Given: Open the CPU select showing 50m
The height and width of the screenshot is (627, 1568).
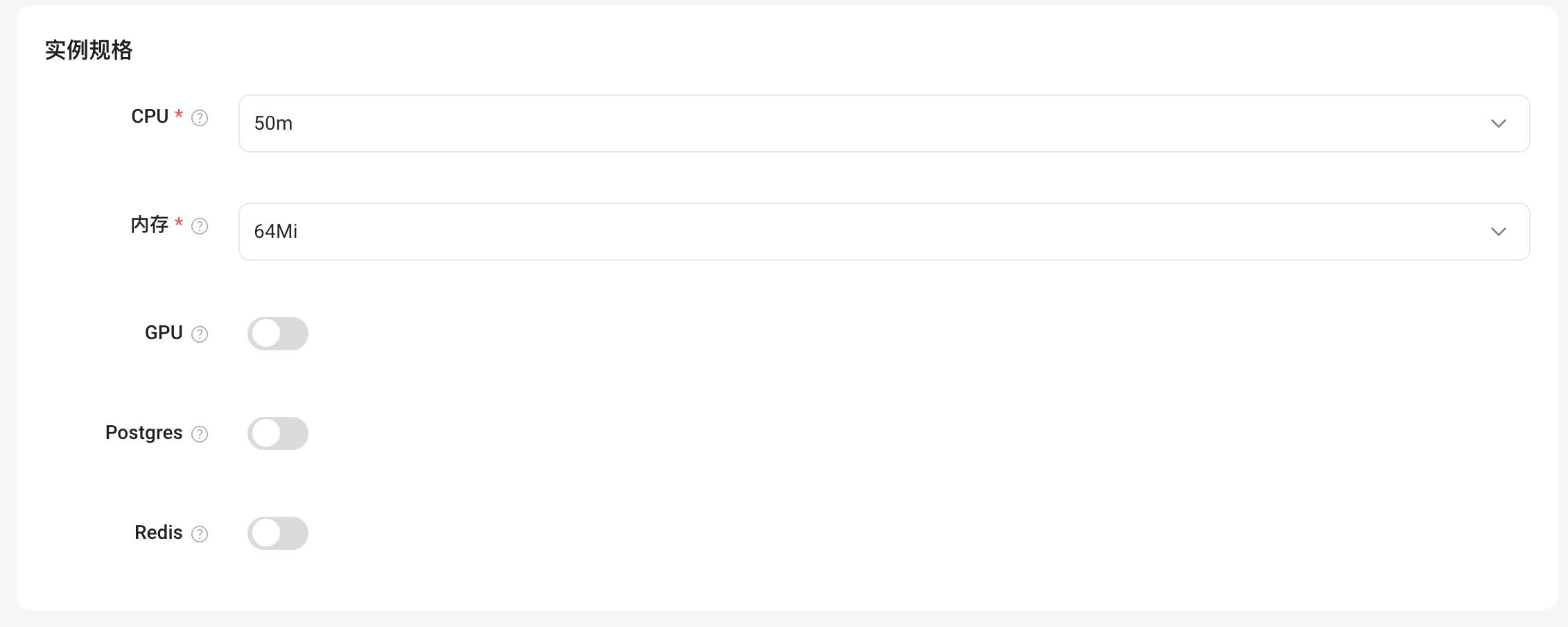Looking at the screenshot, I should point(884,123).
